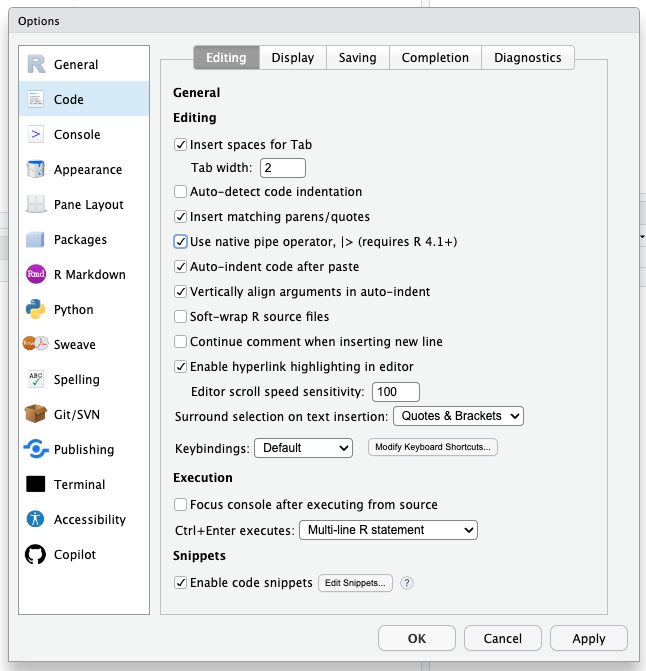The image size is (646, 671).
Task: Click the Edit Snippets button
Action: (355, 583)
